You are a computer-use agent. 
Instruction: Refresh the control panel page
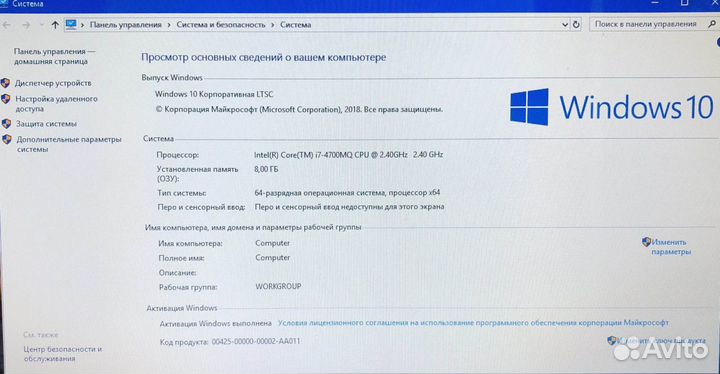click(x=576, y=24)
